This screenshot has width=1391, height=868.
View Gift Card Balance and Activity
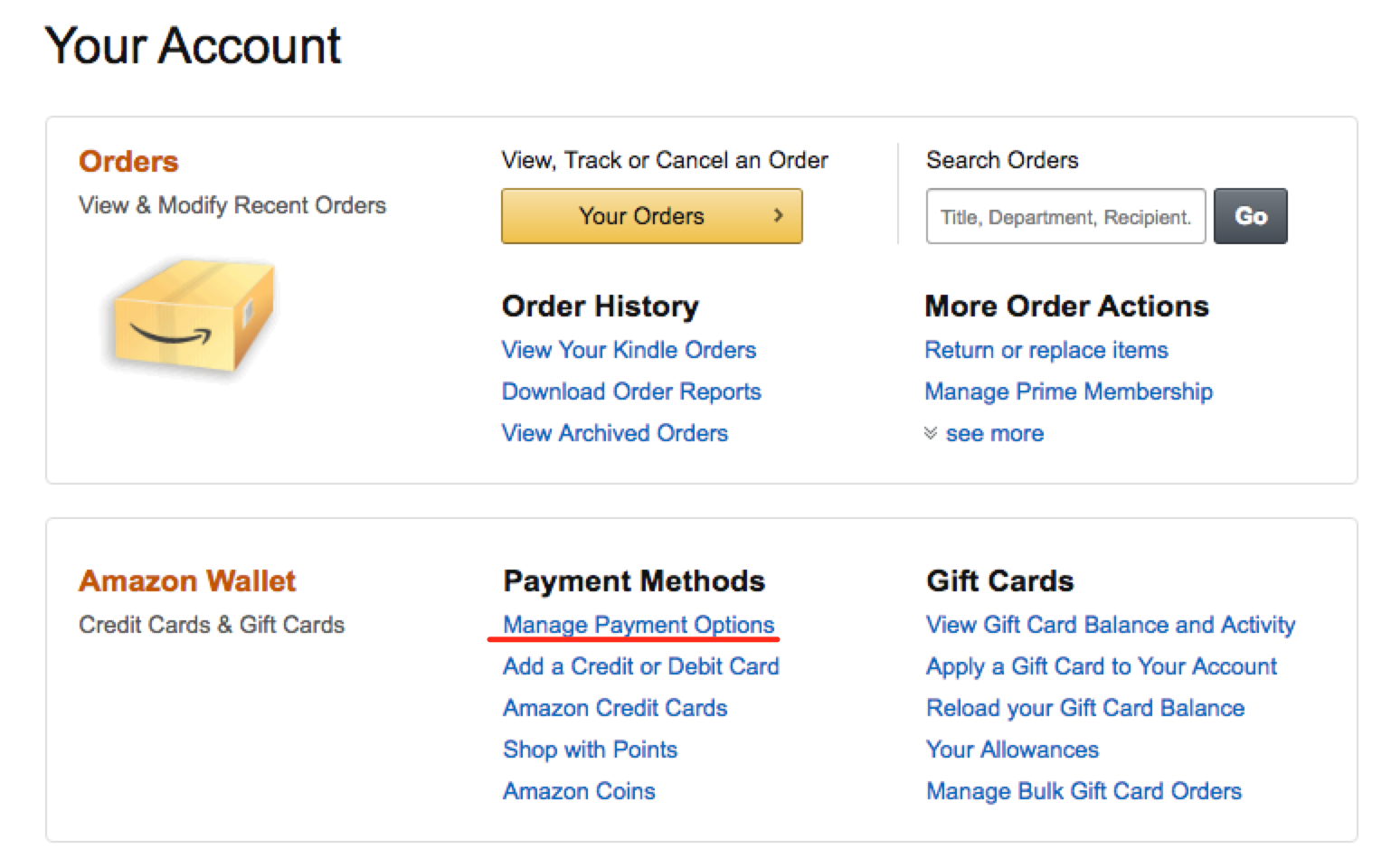(x=1111, y=625)
